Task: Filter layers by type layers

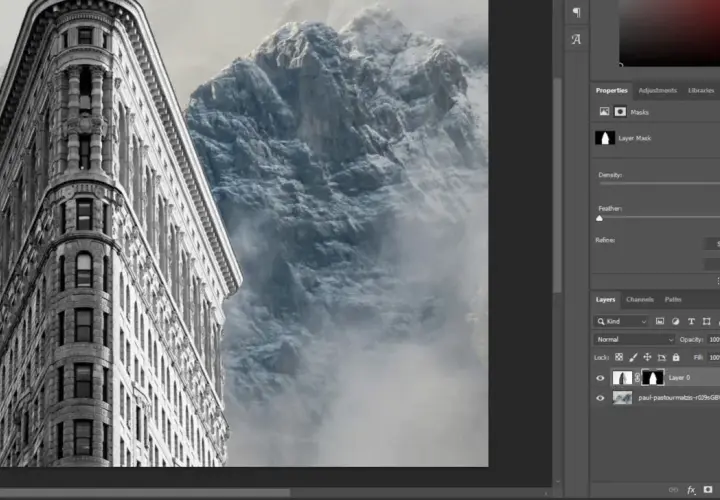Action: pos(691,321)
